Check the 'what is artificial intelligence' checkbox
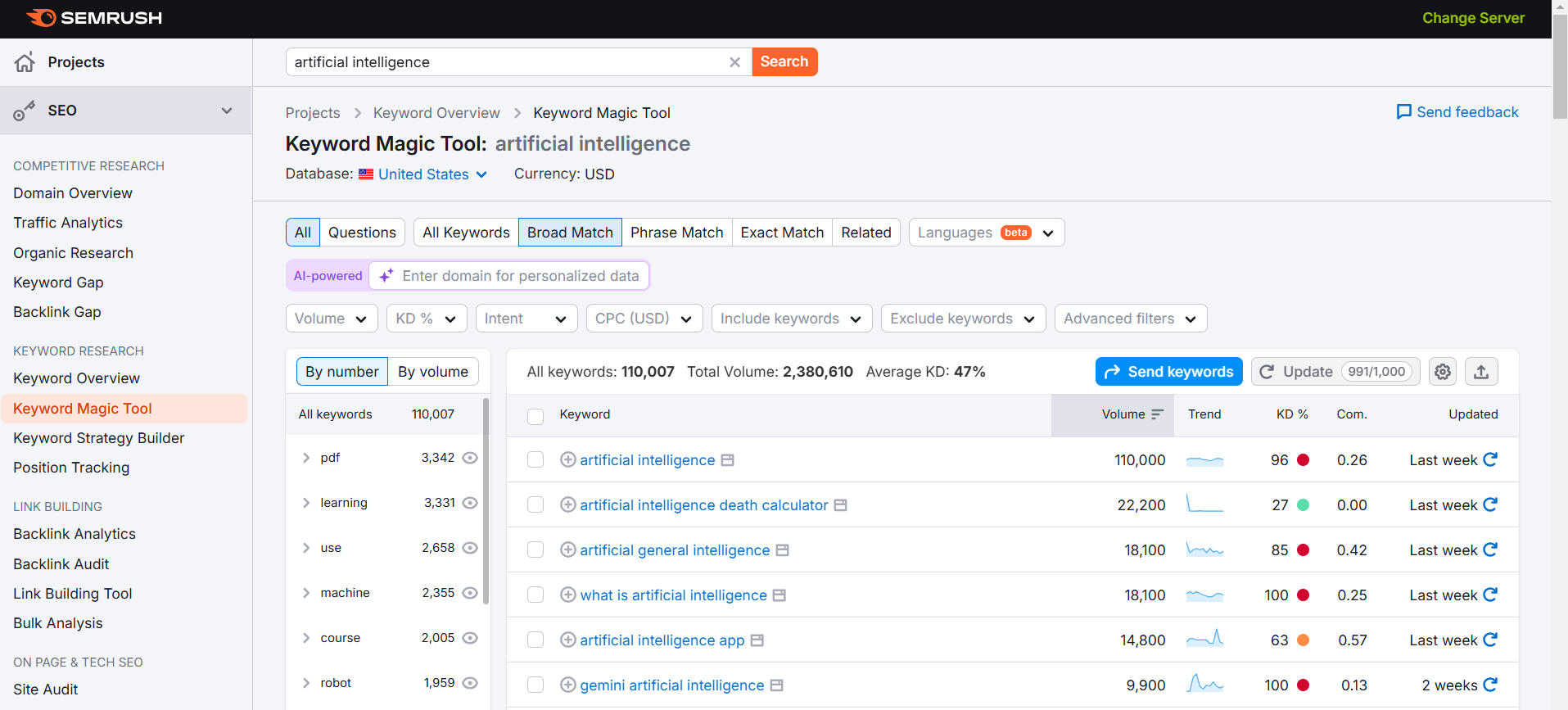Viewport: 1568px width, 710px height. click(x=535, y=595)
